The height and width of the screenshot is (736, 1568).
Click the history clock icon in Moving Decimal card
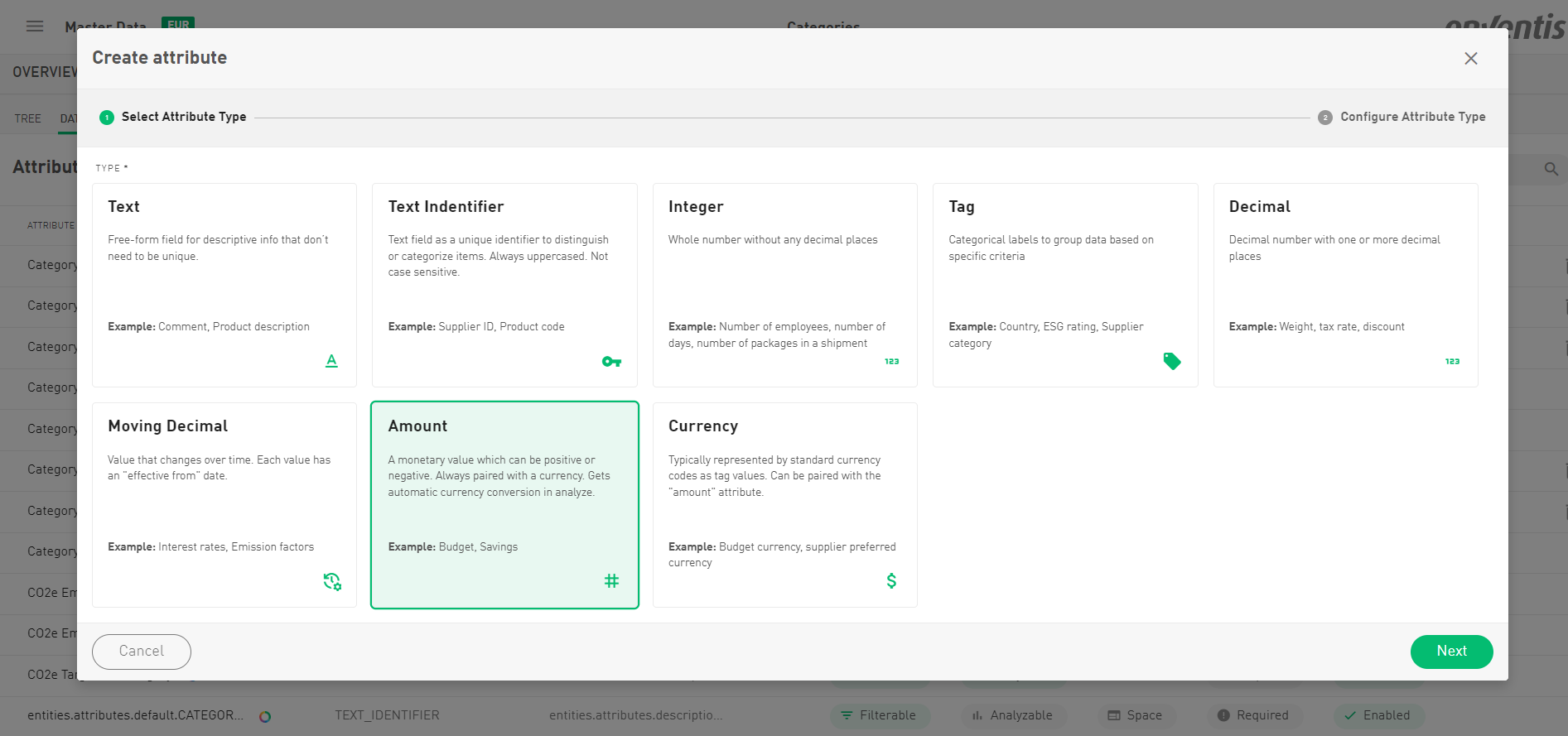(332, 581)
